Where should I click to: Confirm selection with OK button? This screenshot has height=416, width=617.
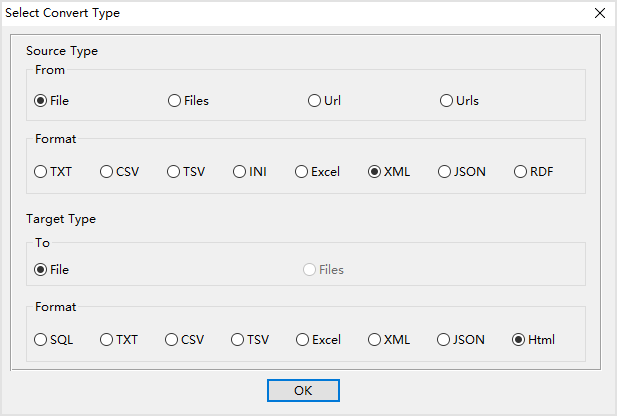(303, 390)
